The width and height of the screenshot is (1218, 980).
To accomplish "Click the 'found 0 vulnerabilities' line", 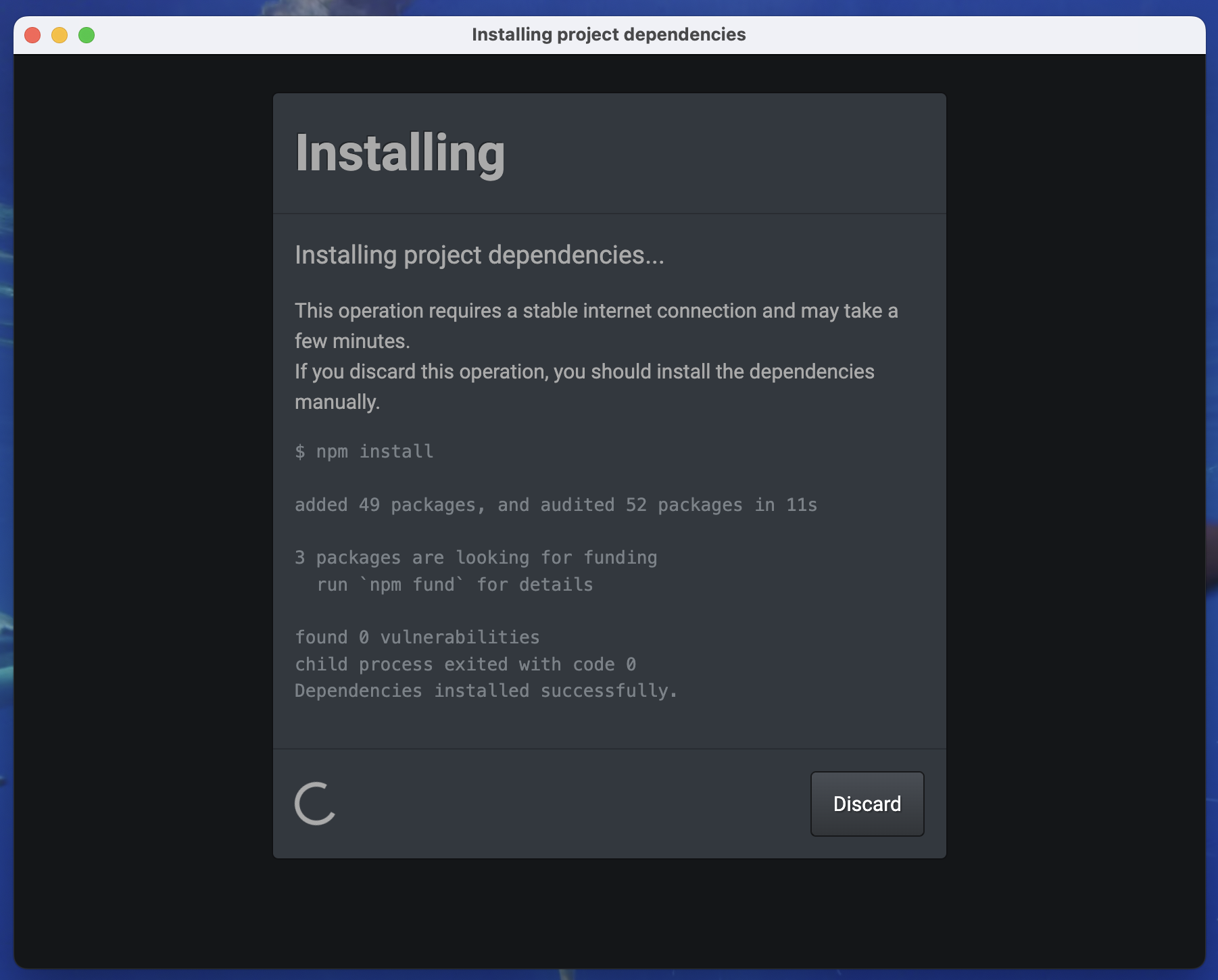I will pyautogui.click(x=417, y=637).
